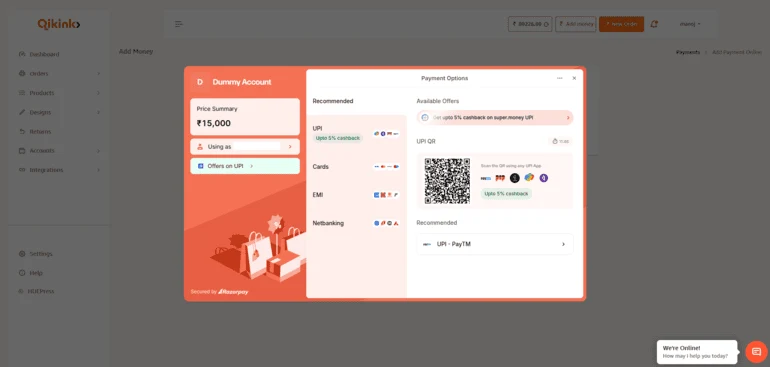Click Add money in top bar
The height and width of the screenshot is (367, 770).
click(x=576, y=24)
